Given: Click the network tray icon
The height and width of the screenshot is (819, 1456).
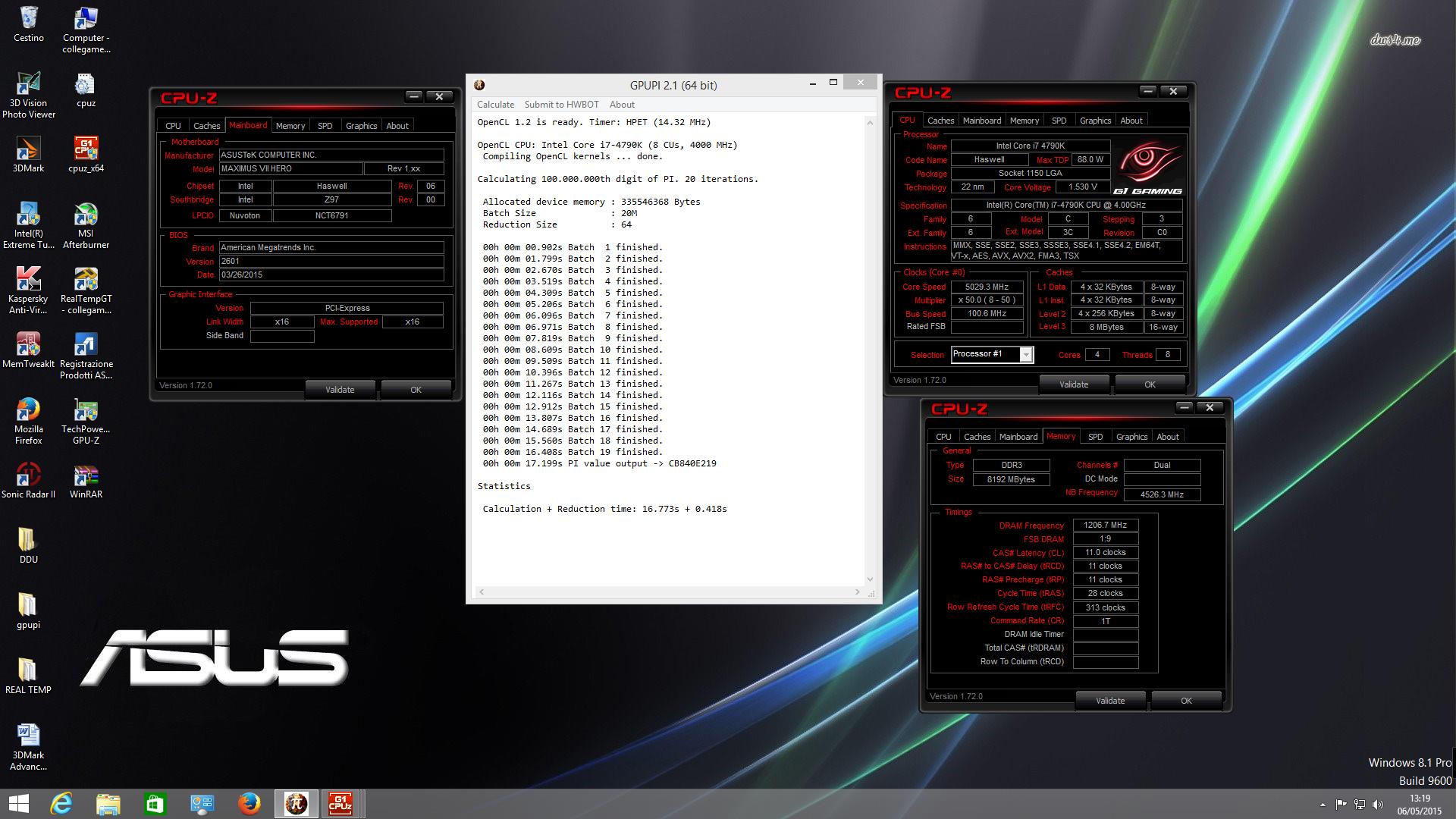Looking at the screenshot, I should click(x=1360, y=805).
